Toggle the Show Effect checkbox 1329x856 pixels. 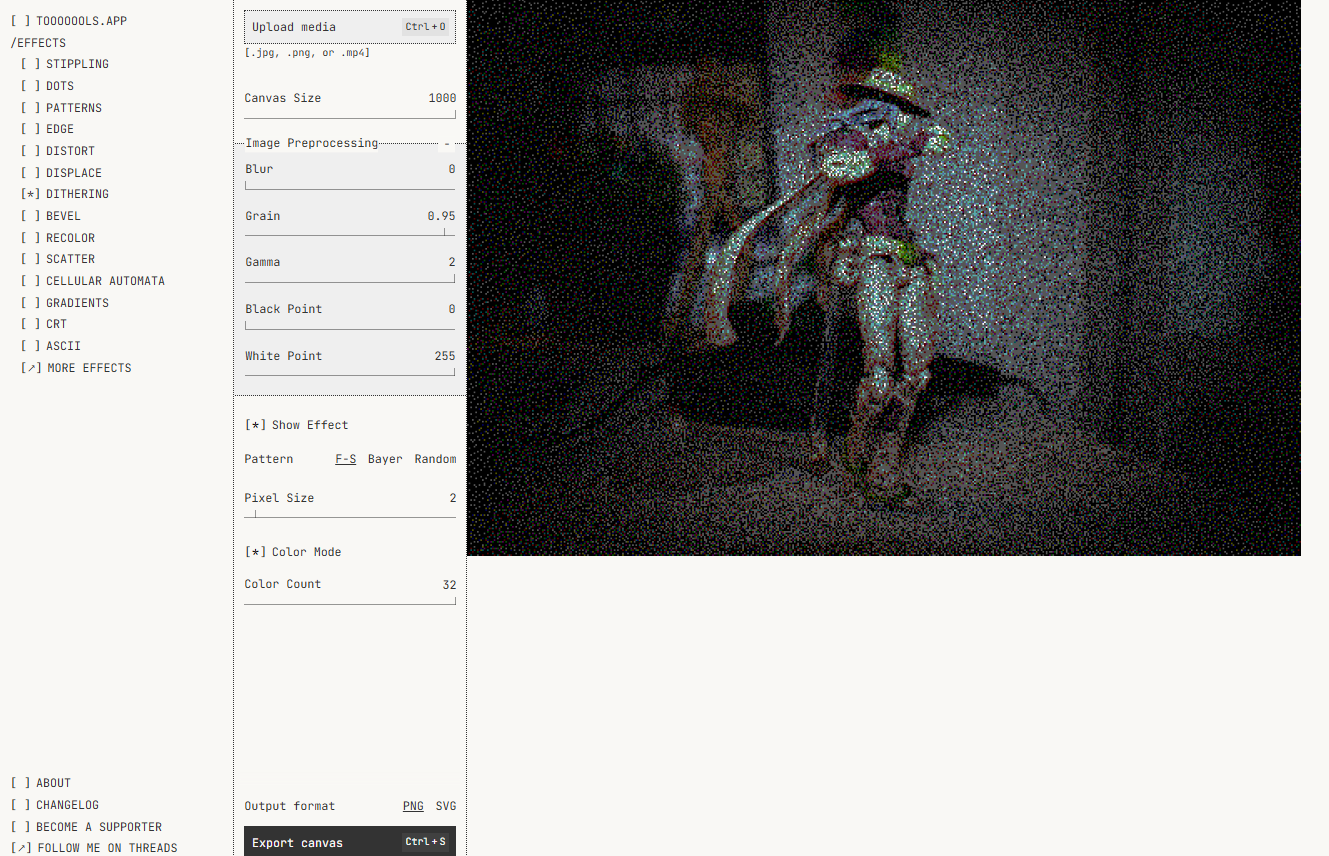point(296,425)
